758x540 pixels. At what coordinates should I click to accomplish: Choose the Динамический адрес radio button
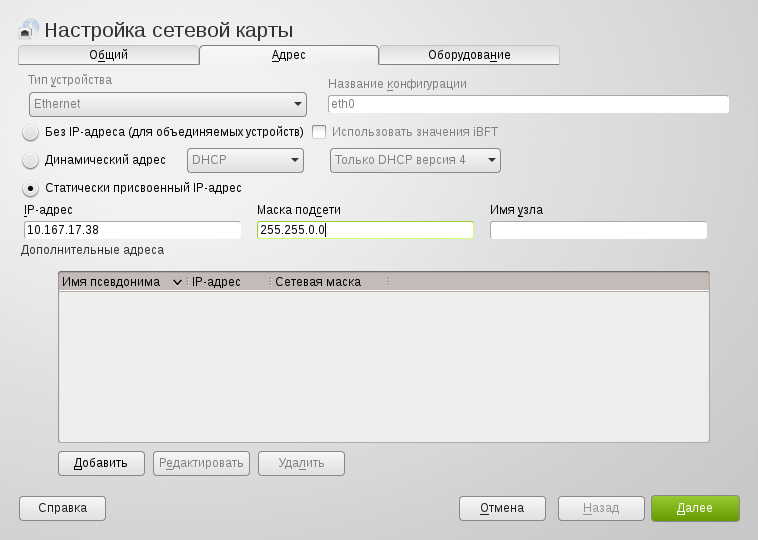point(31,160)
